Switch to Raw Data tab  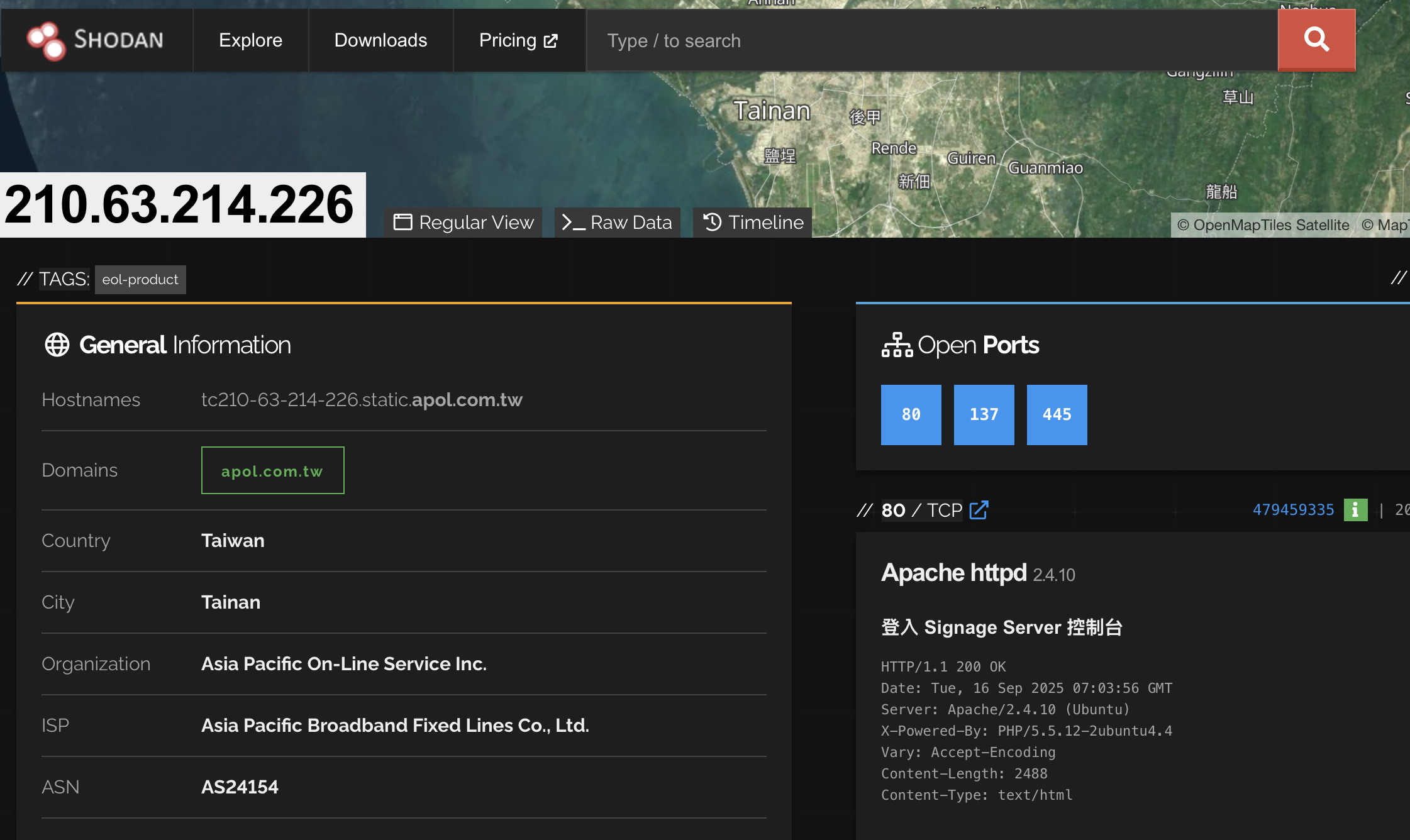(x=617, y=223)
